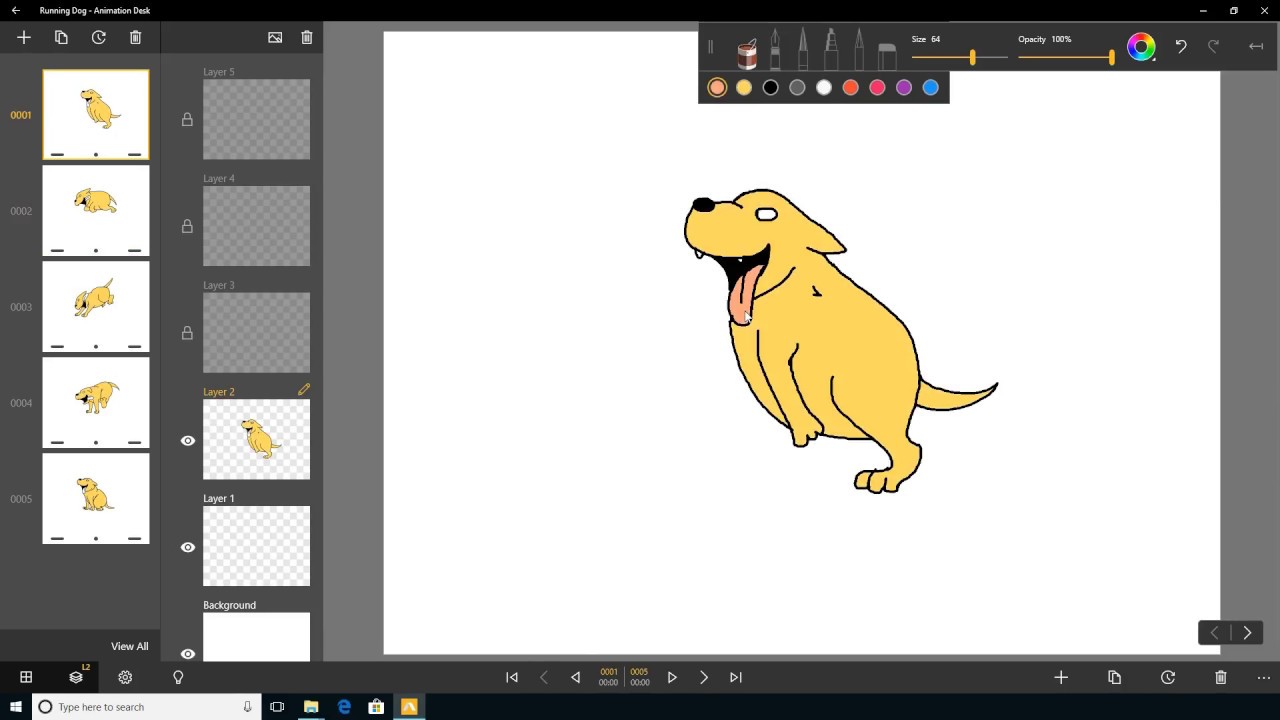Jump to the last frame
This screenshot has height=720, width=1280.
736,677
